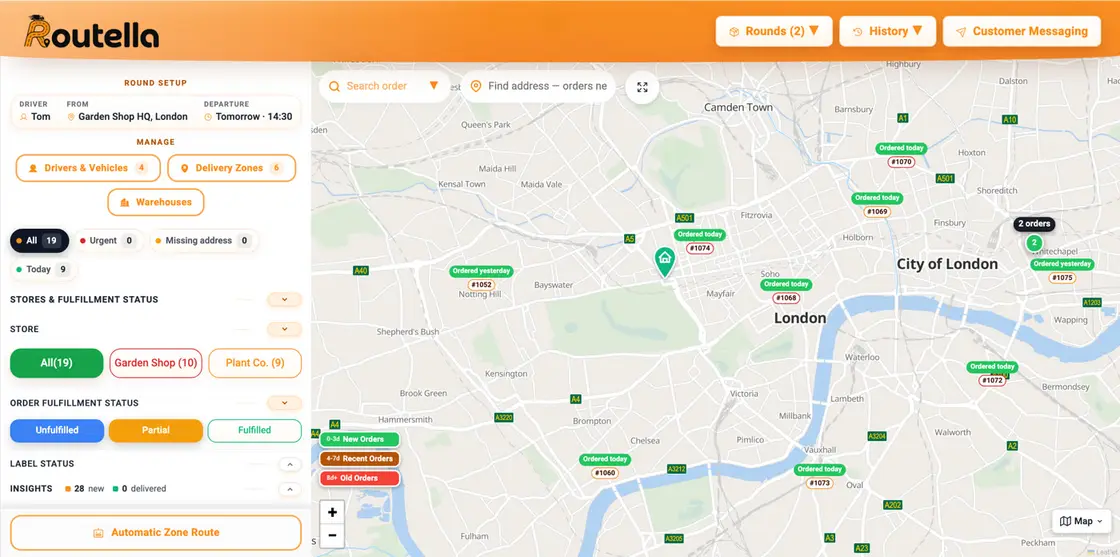The width and height of the screenshot is (1120, 557).
Task: Filter by Garden Shop (10)
Action: tap(156, 363)
